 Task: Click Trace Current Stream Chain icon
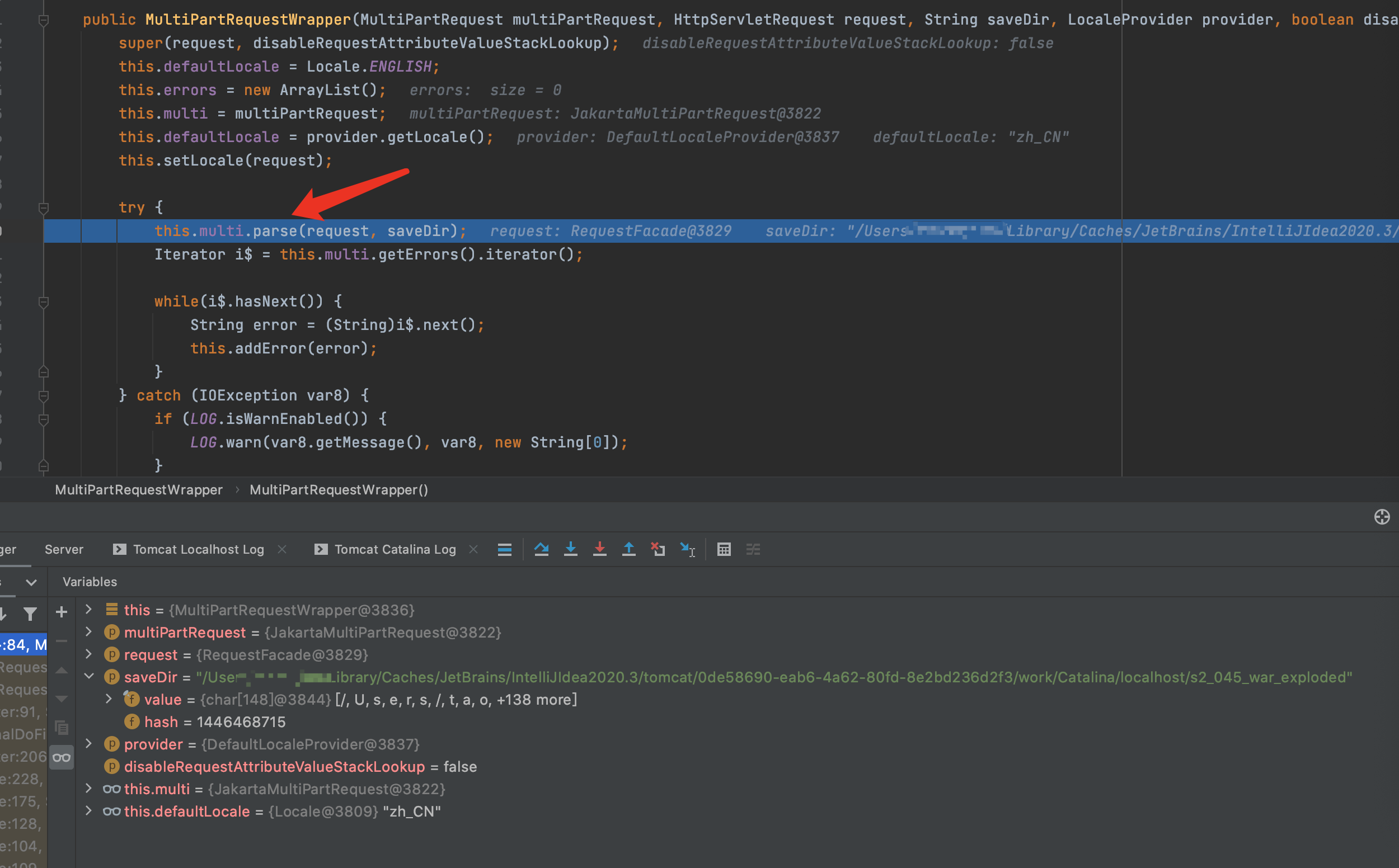(x=753, y=549)
